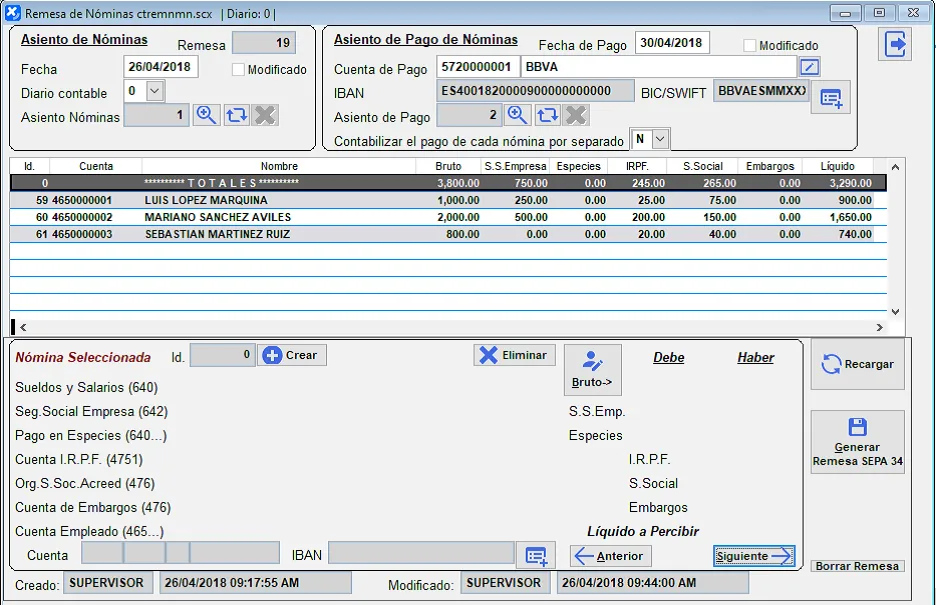Select the Mariano Sanchez Aviles row
Viewport: 936px width, 605px height.
tap(217, 217)
